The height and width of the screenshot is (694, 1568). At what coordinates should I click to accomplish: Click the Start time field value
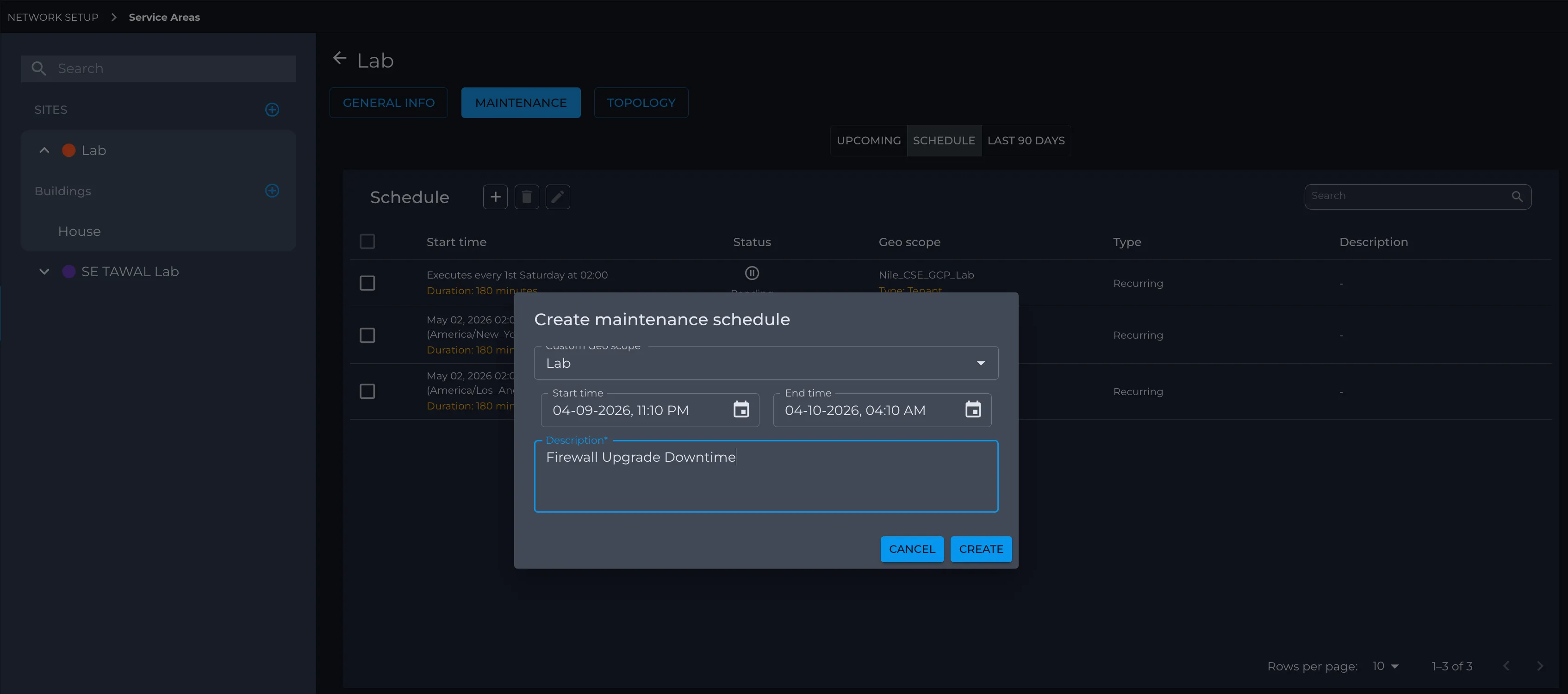(620, 410)
